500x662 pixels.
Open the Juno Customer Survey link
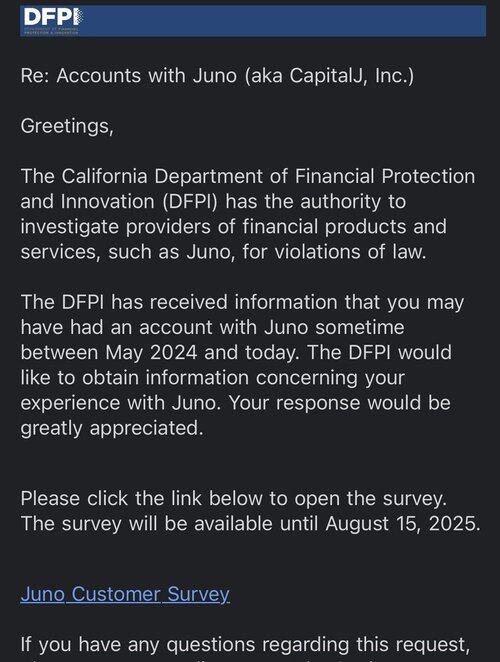pyautogui.click(x=125, y=594)
